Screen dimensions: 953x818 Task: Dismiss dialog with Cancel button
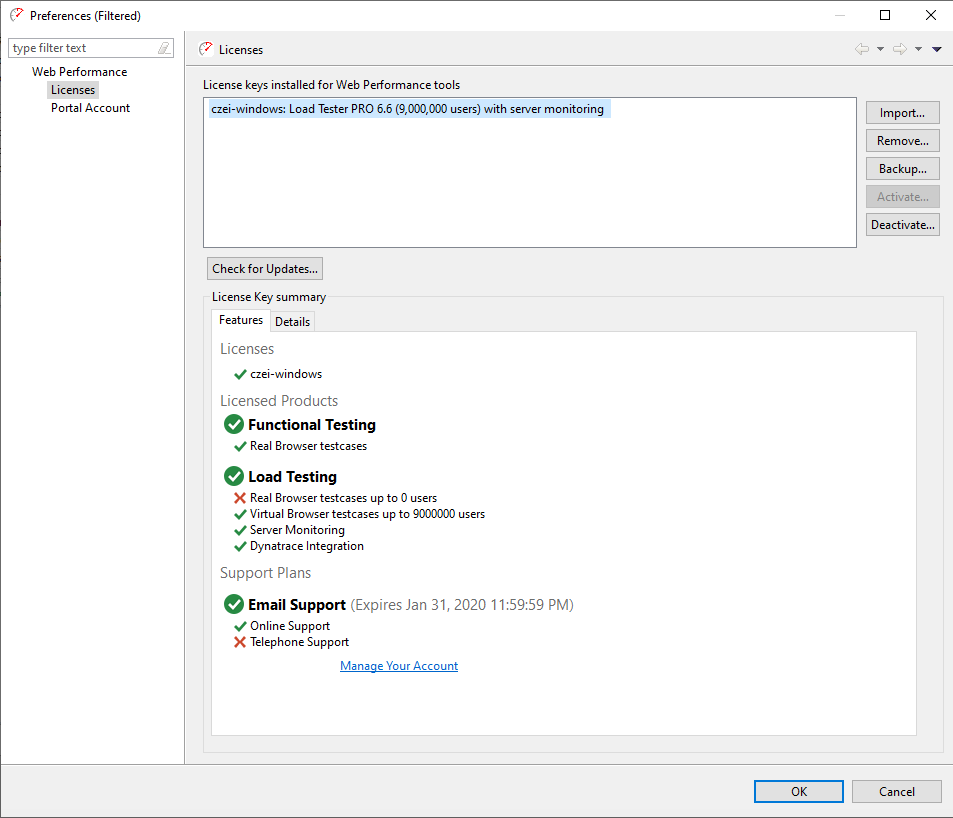[x=896, y=791]
